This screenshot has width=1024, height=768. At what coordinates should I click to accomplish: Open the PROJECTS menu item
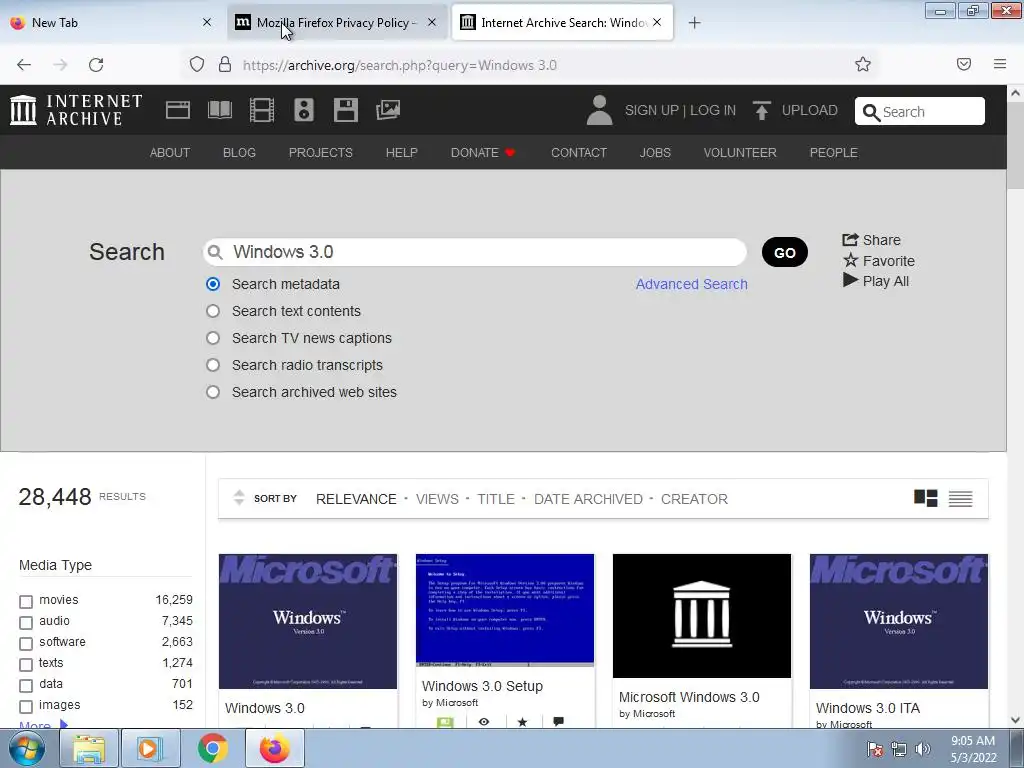[321, 152]
